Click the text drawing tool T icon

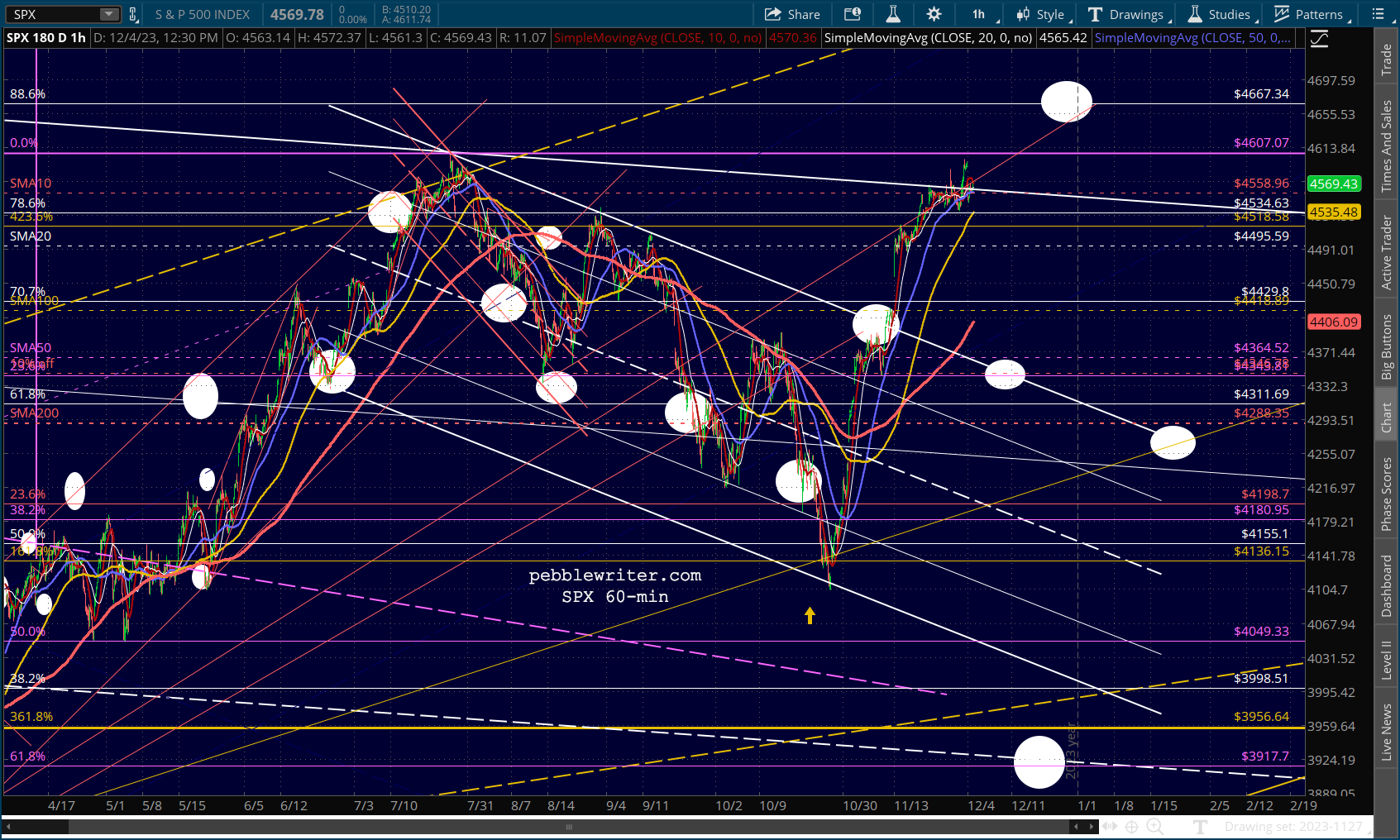pyautogui.click(x=1201, y=826)
